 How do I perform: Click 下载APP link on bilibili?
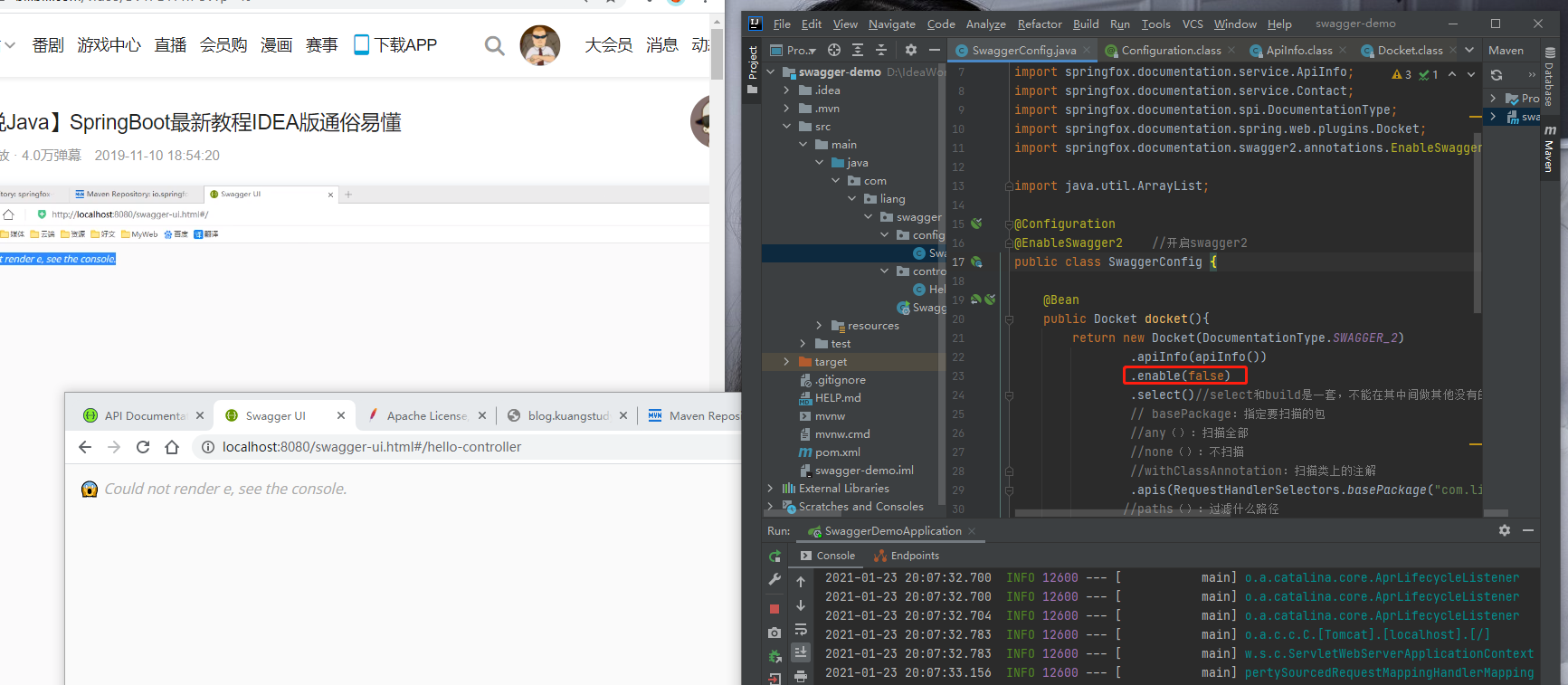395,45
